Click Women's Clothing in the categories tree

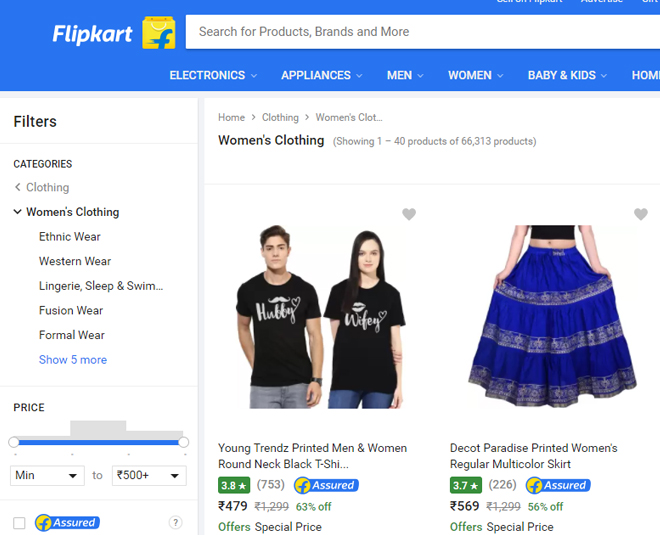tap(73, 212)
